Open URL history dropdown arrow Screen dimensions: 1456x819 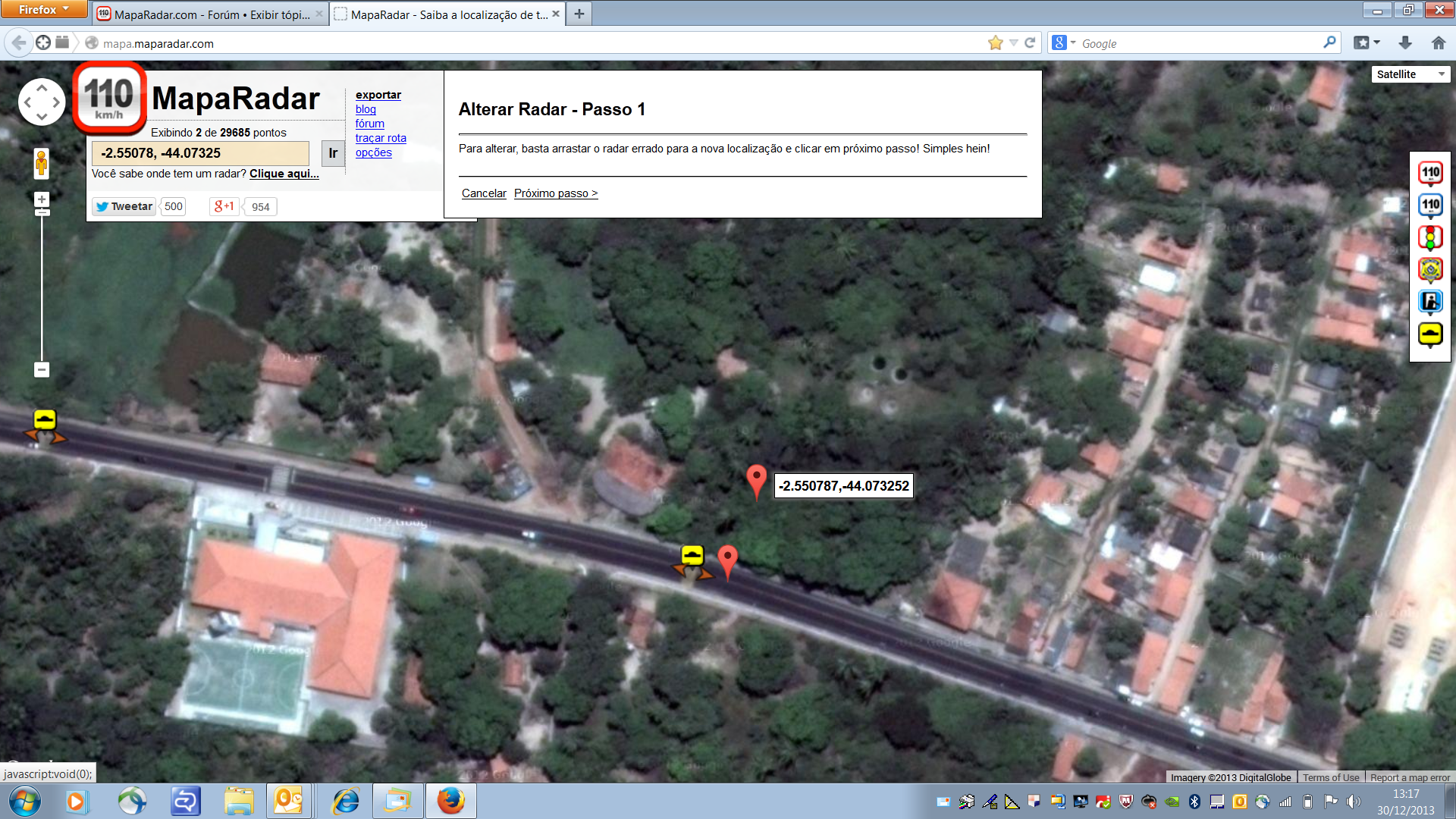click(1014, 43)
